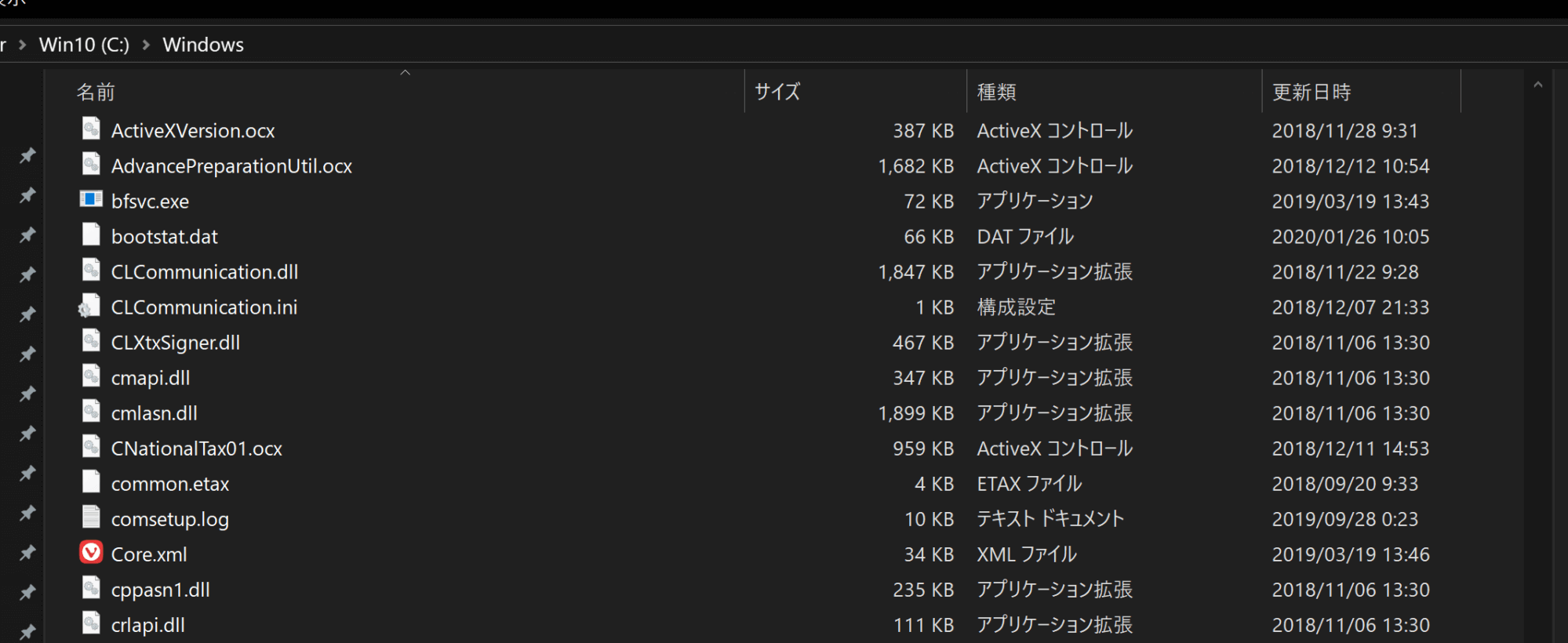Viewport: 1568px width, 643px height.
Task: Select the CLXtxSigner.dll file icon
Action: [91, 340]
